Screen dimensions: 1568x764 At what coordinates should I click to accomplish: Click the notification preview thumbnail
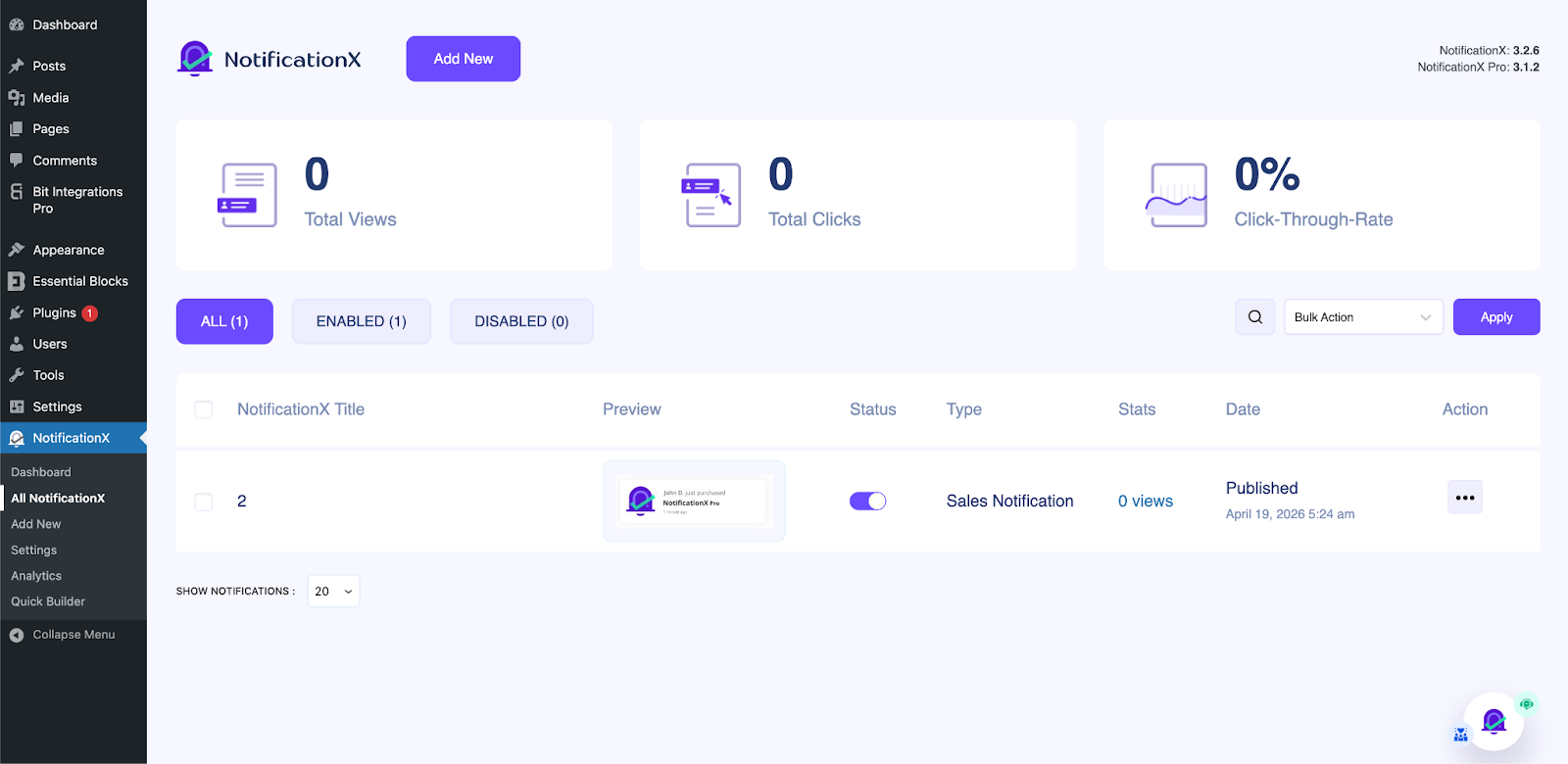694,501
